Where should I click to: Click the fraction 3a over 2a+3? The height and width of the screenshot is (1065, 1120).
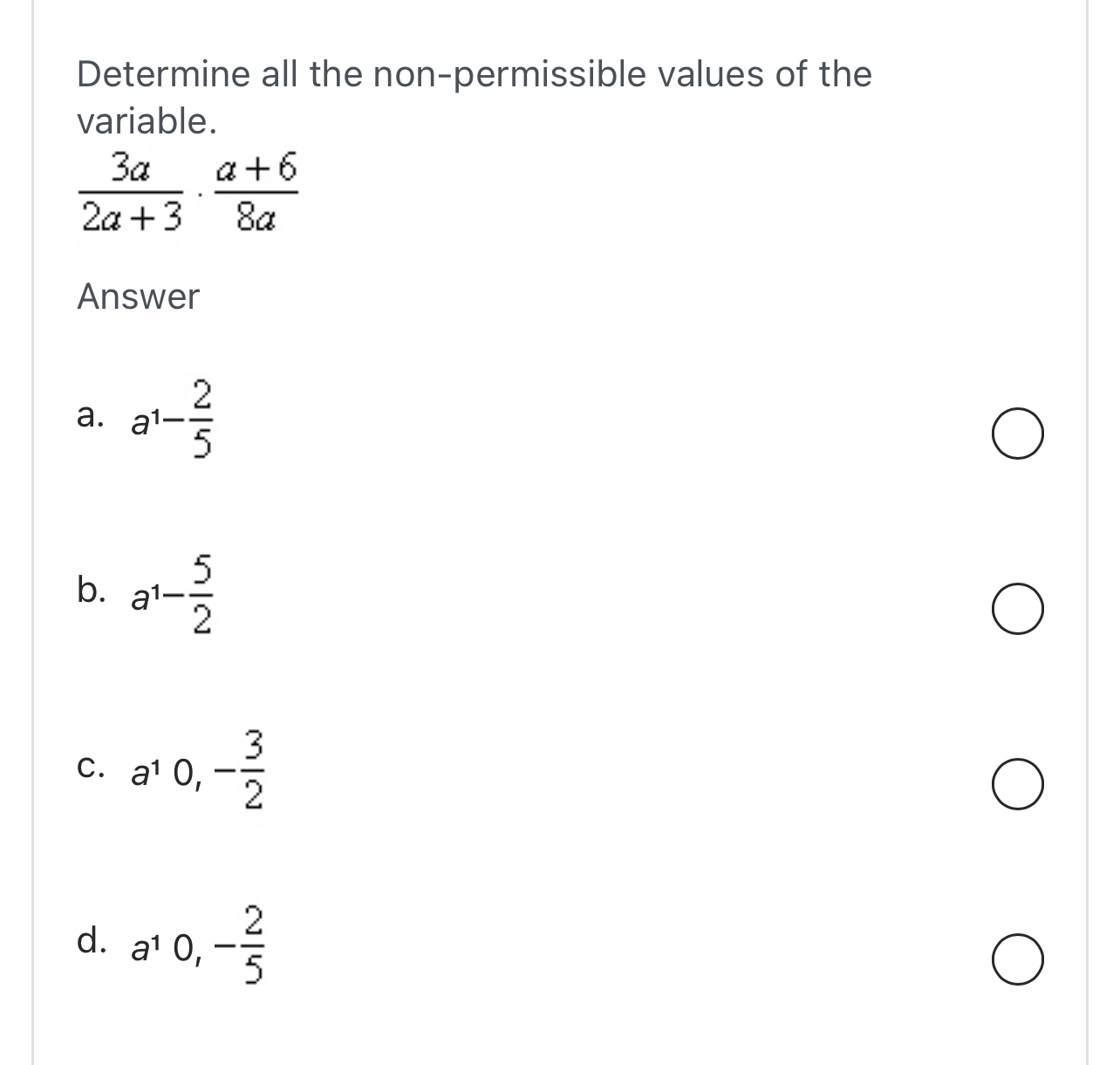click(133, 192)
